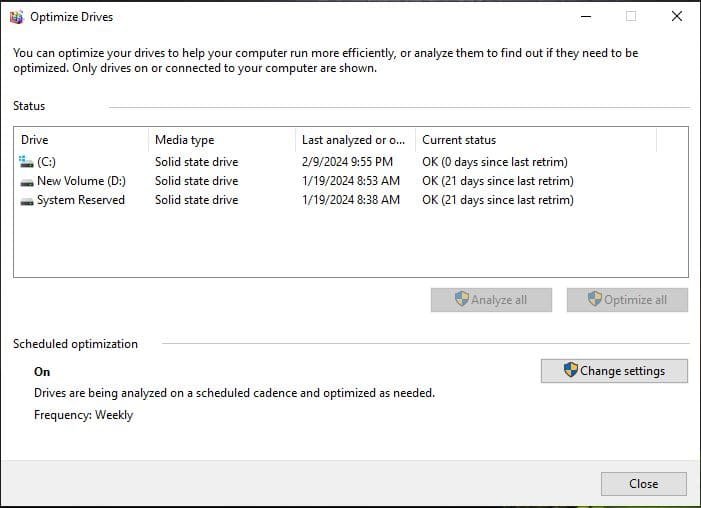Click the Analyze all button
The width and height of the screenshot is (701, 508).
pyautogui.click(x=491, y=300)
